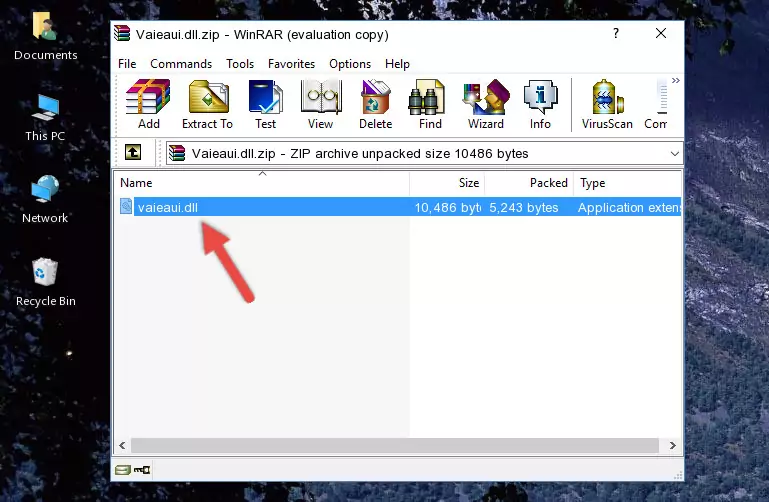
Task: Sort by the Size column header
Action: (x=447, y=183)
